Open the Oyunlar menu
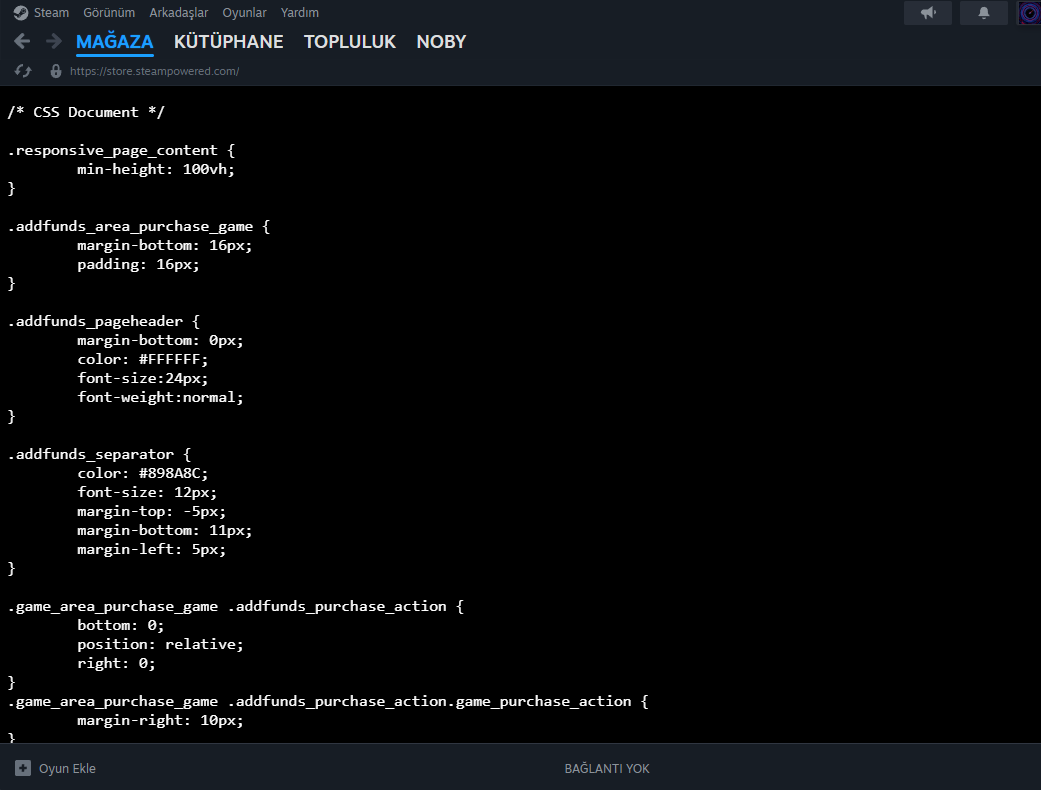The image size is (1041, 790). tap(244, 13)
